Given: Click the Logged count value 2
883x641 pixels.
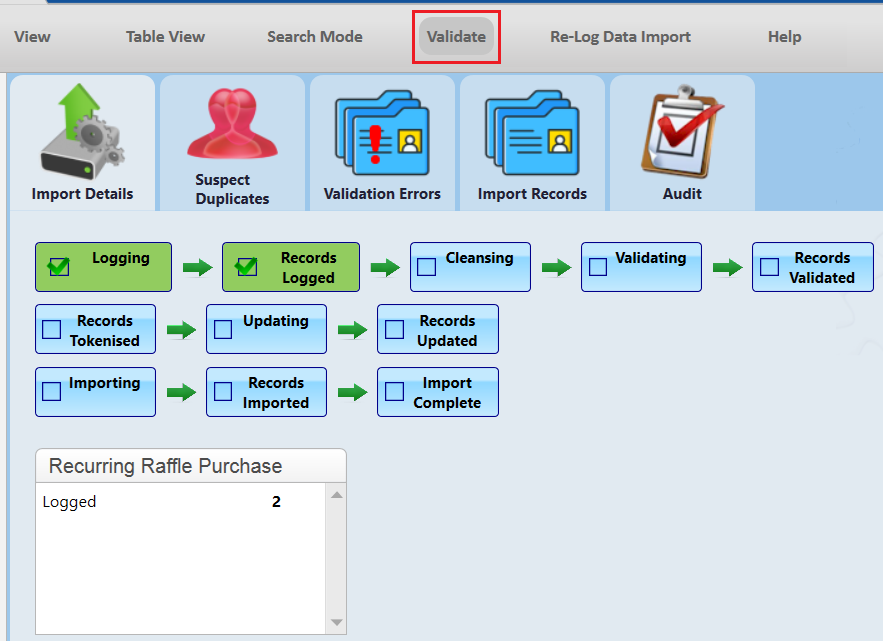Looking at the screenshot, I should [276, 502].
